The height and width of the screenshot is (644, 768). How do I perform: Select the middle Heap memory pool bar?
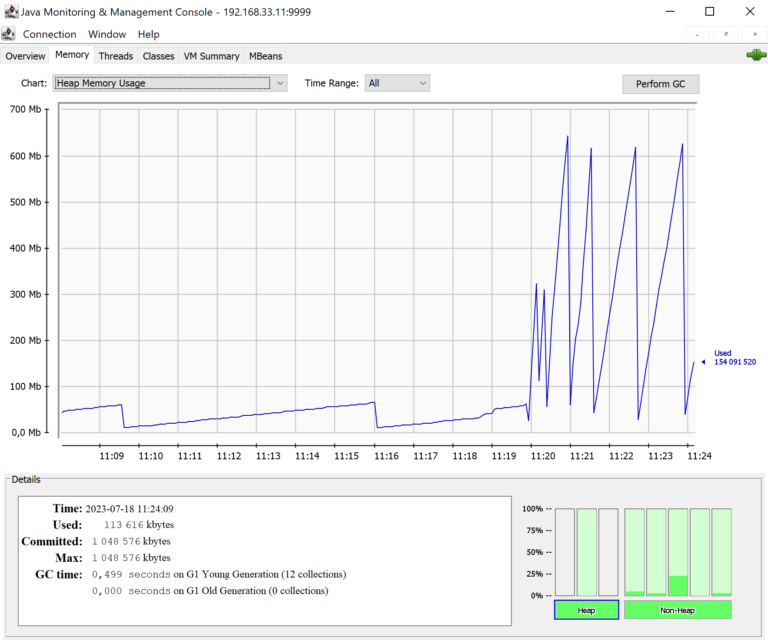586,552
